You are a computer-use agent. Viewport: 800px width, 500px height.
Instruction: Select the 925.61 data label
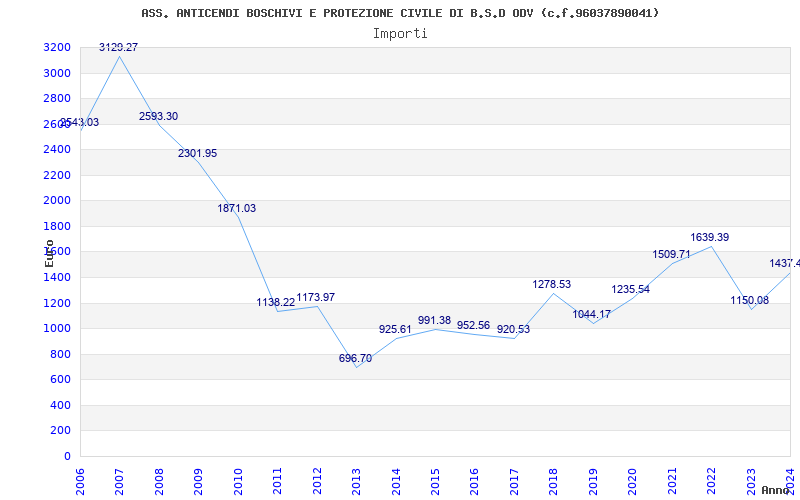[x=395, y=330]
